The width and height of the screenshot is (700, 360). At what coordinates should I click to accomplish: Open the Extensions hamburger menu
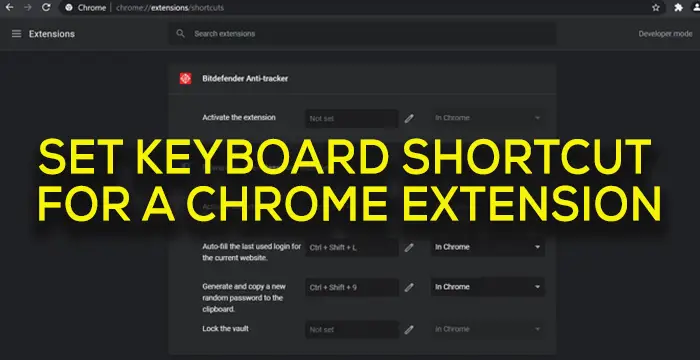[x=17, y=34]
